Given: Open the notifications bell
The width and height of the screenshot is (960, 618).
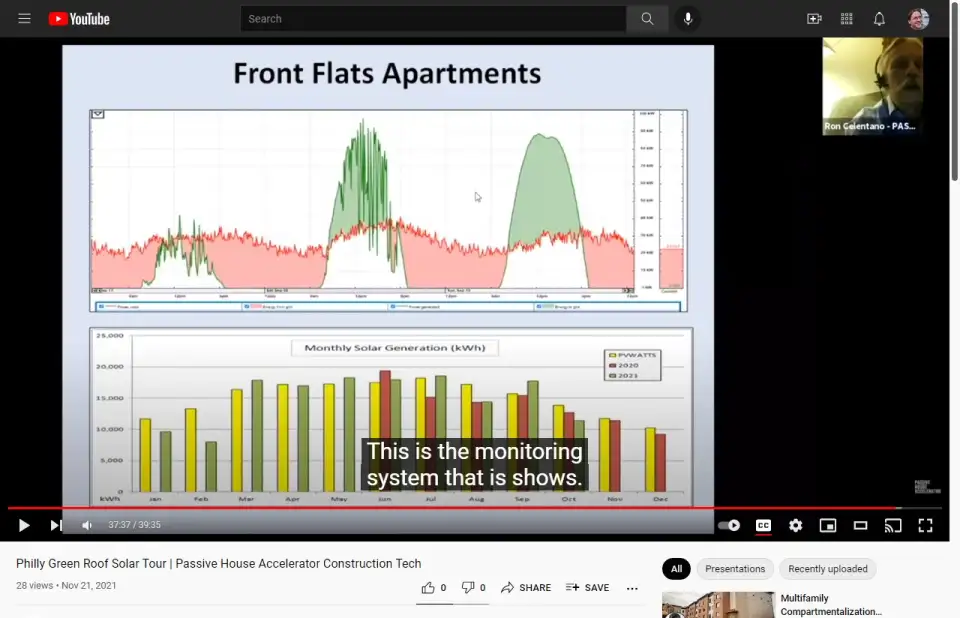Looking at the screenshot, I should pos(879,19).
